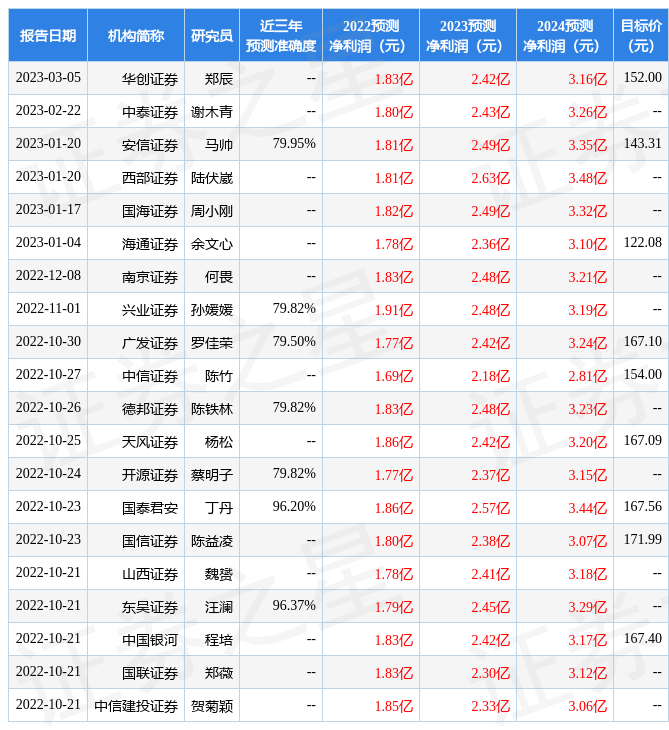
Task: Click the 近三年预测准确度 column header
Action: (281, 35)
